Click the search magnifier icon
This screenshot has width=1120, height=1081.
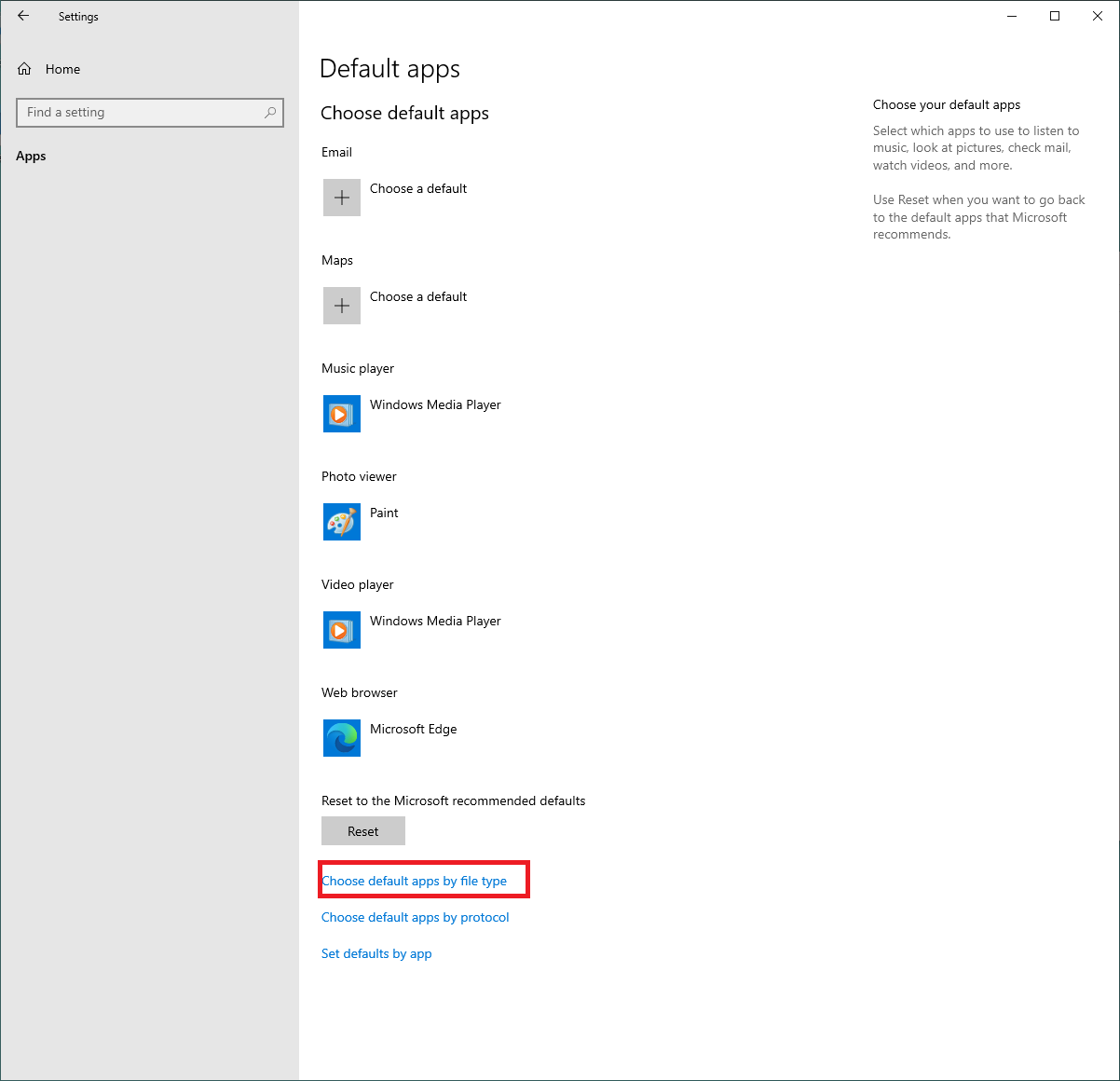pyautogui.click(x=270, y=113)
